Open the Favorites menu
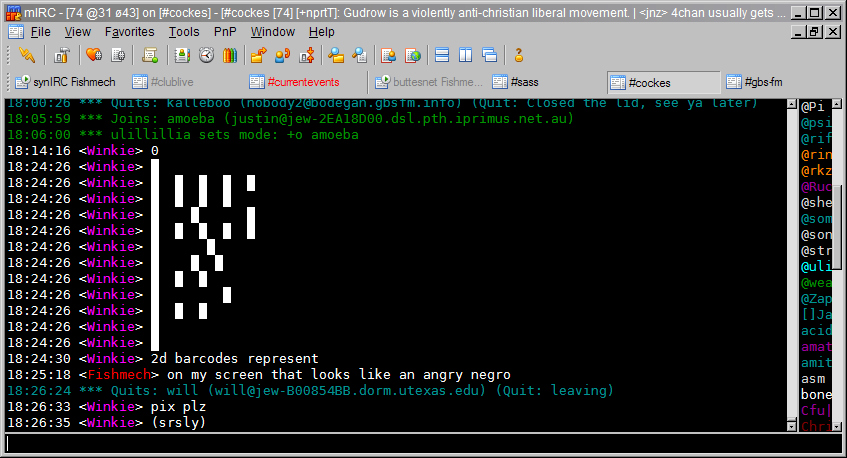The image size is (847, 458). click(x=129, y=32)
